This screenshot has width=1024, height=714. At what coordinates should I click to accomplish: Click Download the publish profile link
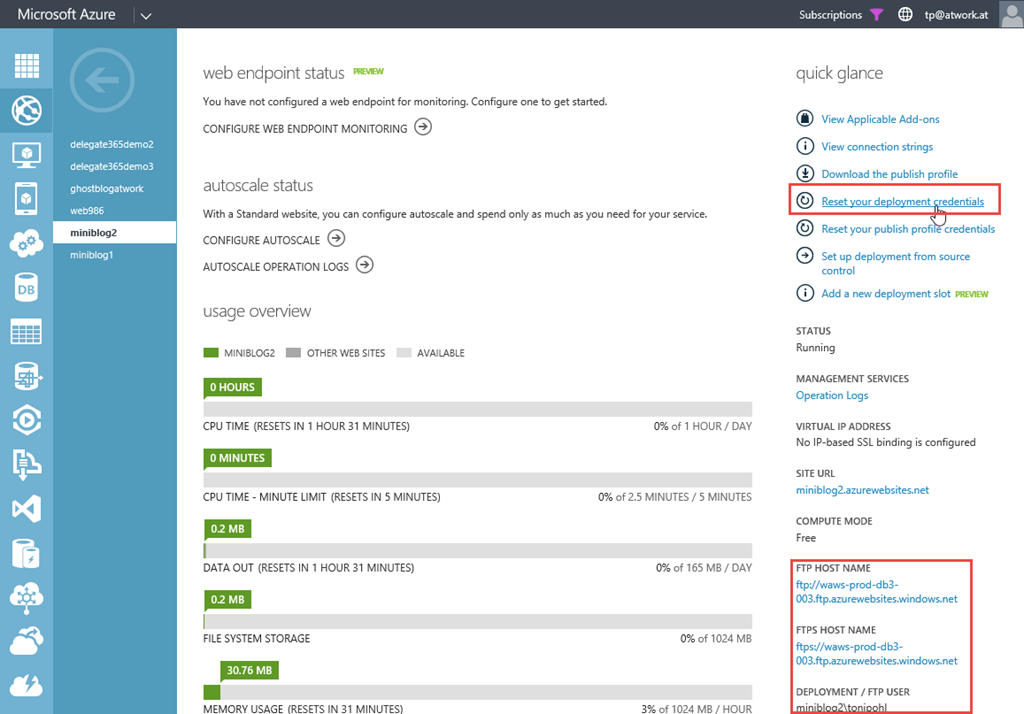coord(889,174)
